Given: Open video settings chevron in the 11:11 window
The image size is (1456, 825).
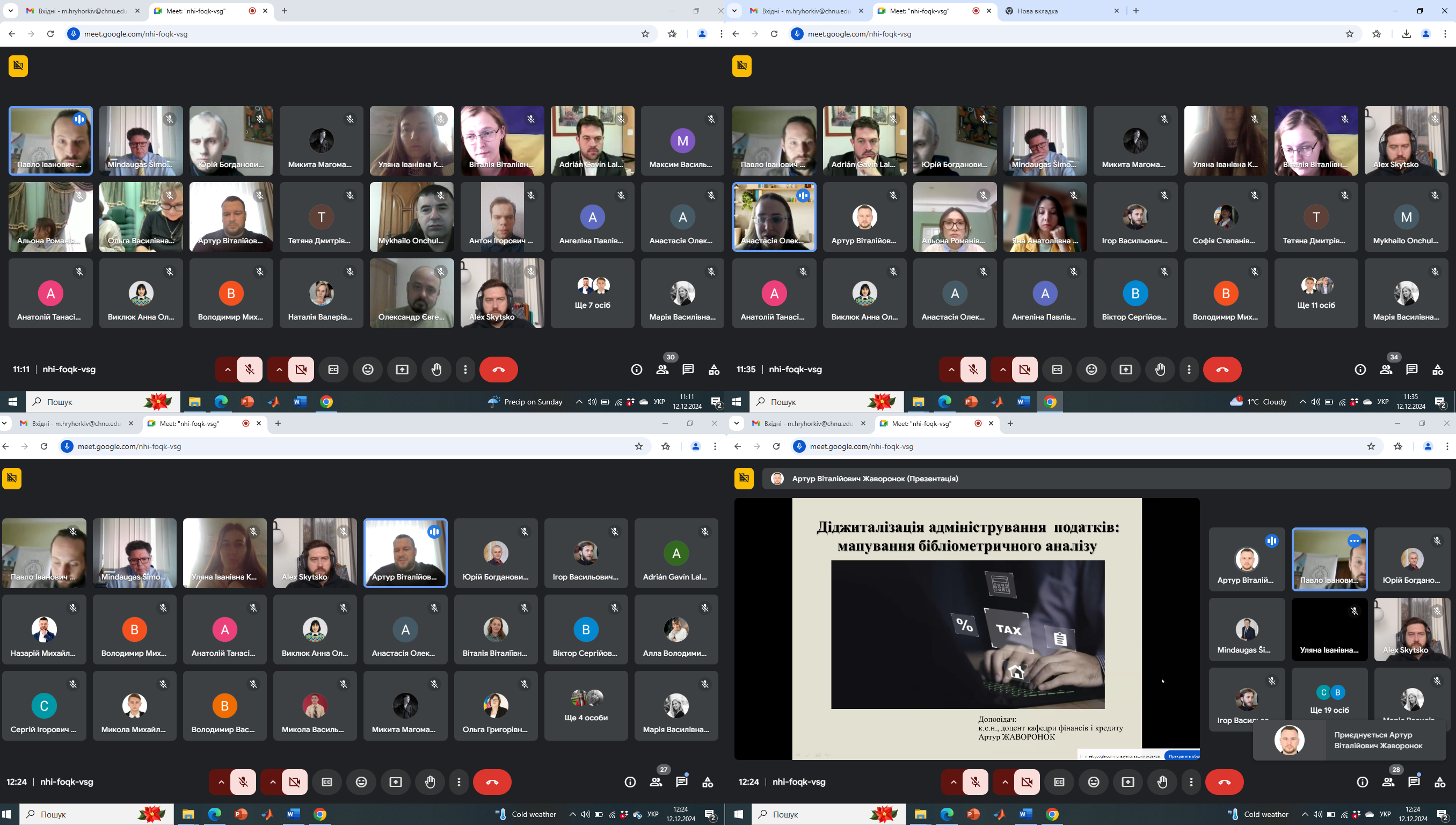Looking at the screenshot, I should (279, 370).
